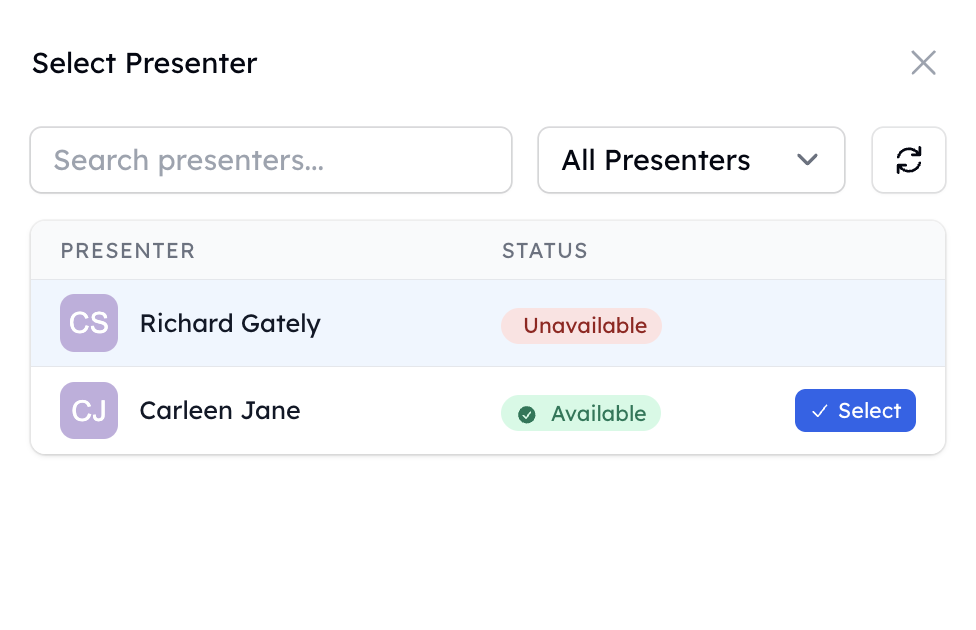Close the Select Presenter dialog

point(923,63)
